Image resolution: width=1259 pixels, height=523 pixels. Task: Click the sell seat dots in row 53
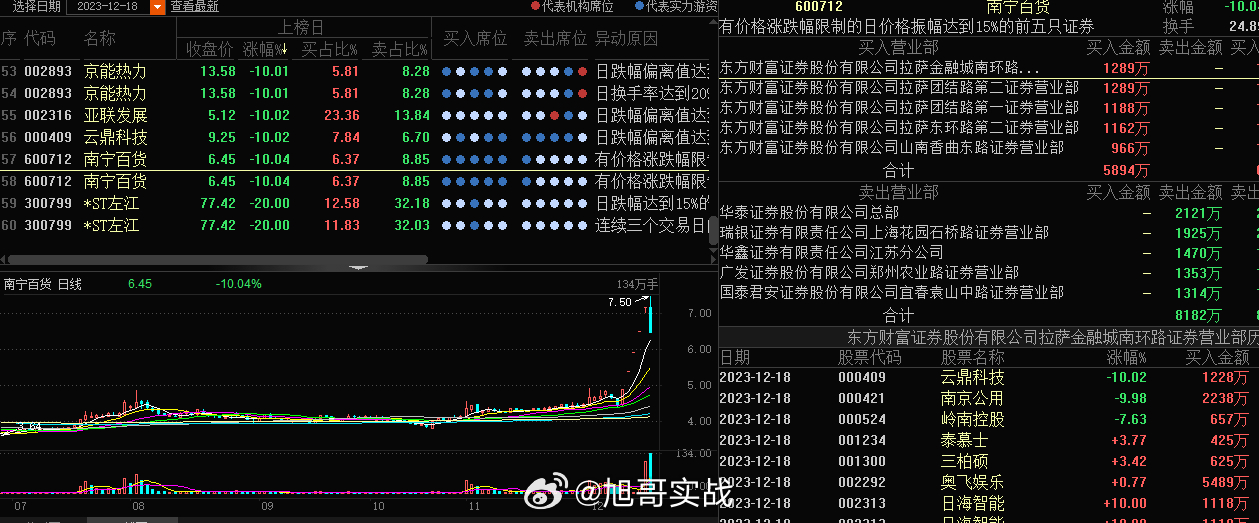(x=555, y=72)
